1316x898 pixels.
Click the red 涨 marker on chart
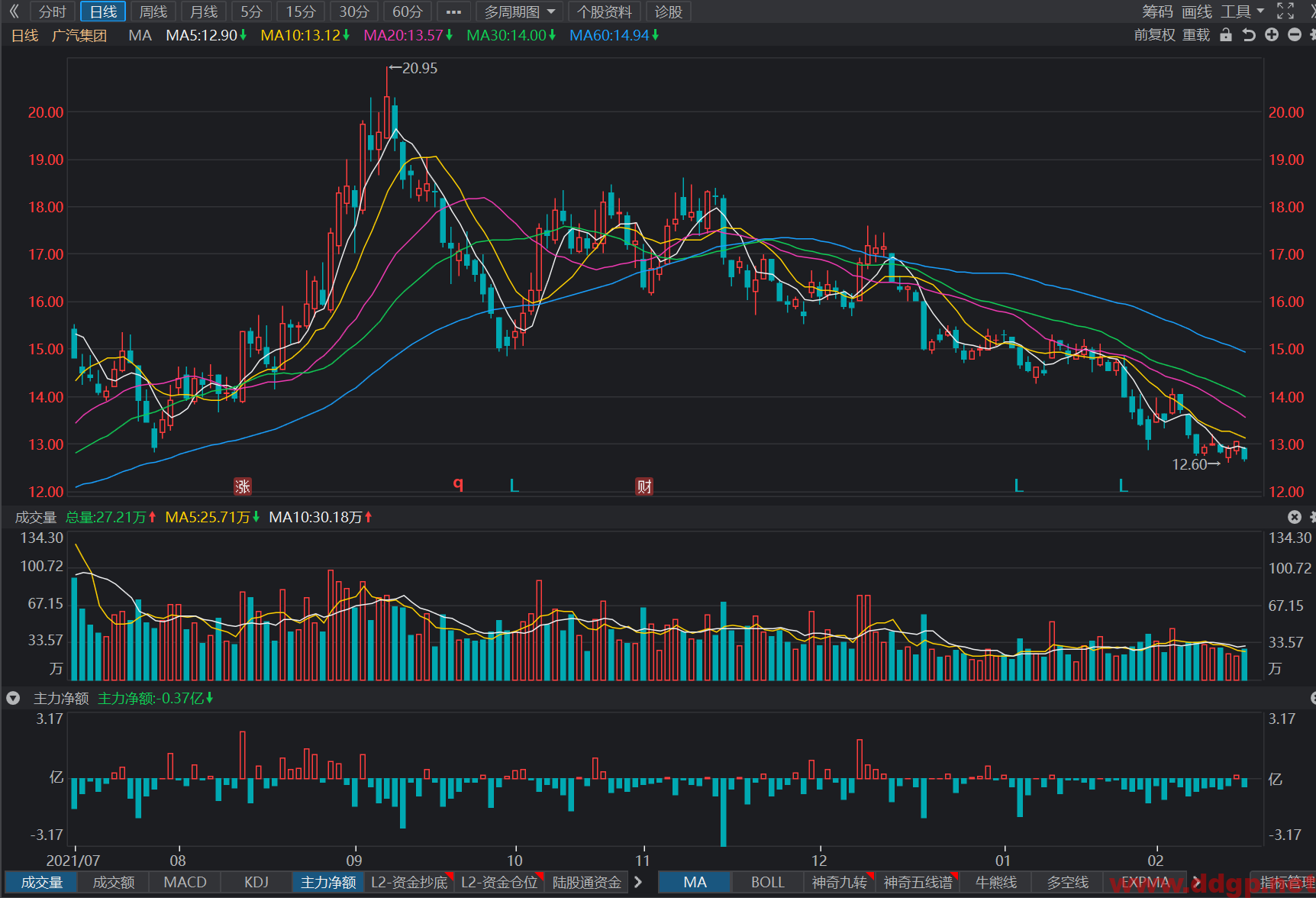(x=242, y=486)
